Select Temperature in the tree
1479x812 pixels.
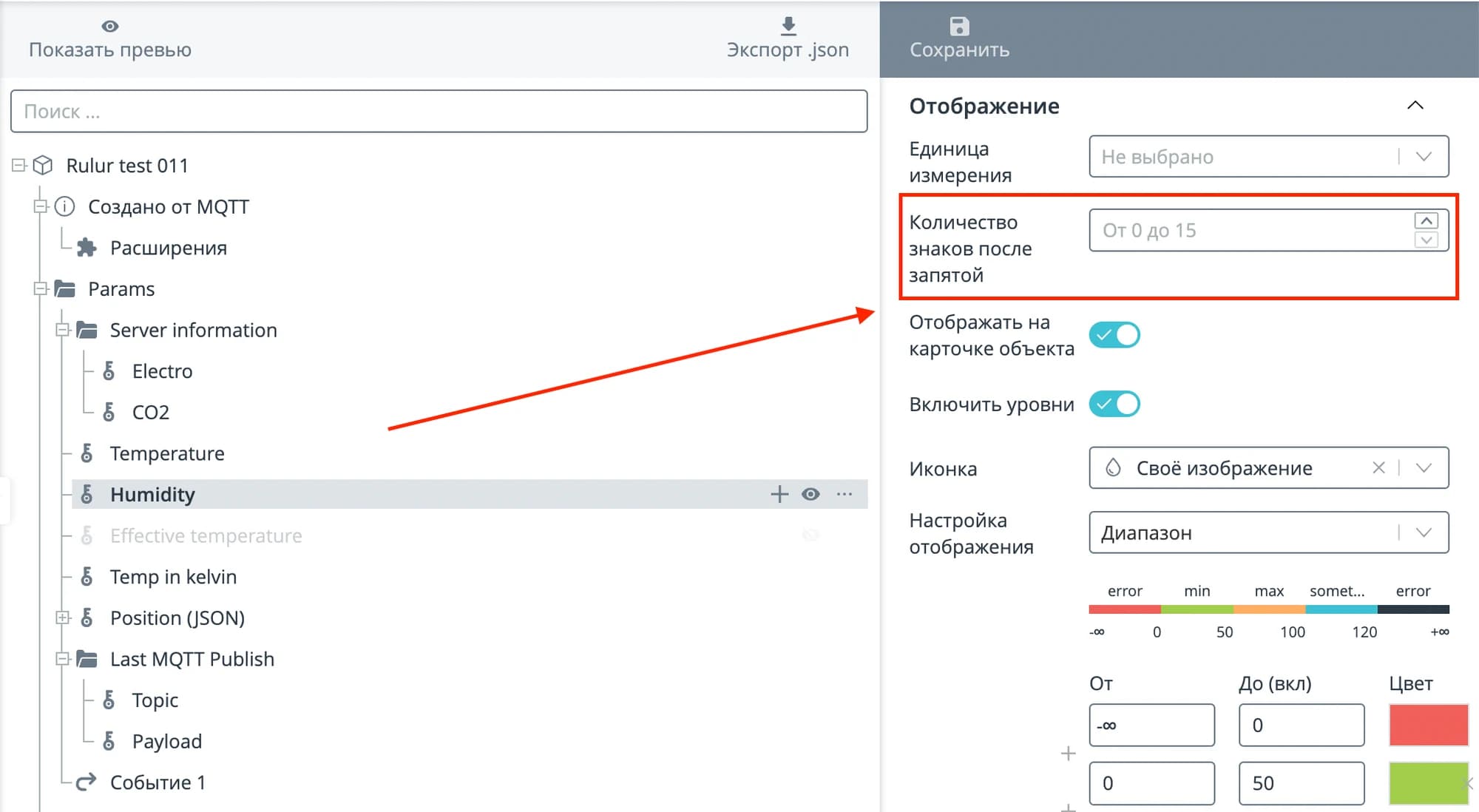coord(167,453)
